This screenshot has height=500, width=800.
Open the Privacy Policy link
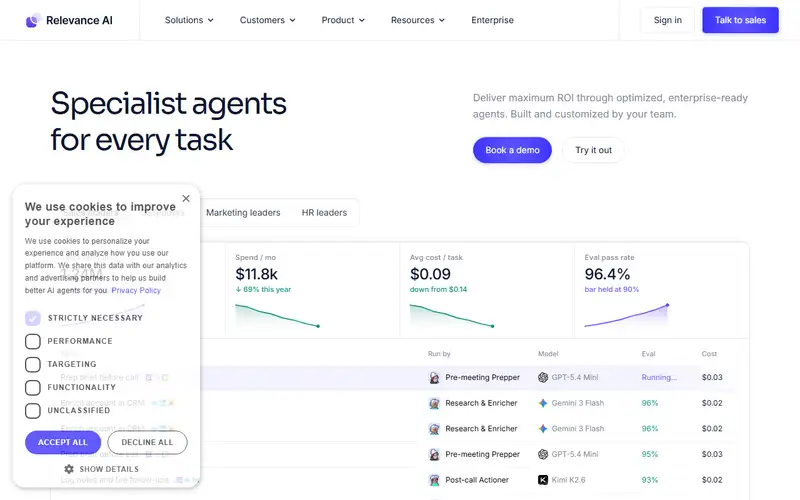136,290
